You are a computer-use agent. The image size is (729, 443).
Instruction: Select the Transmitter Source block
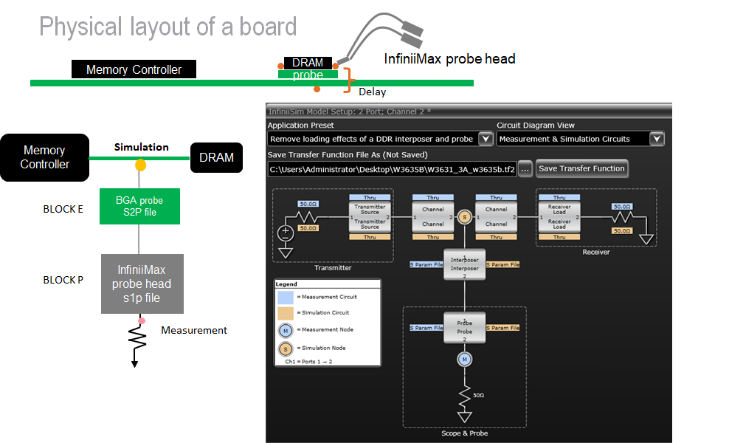[x=370, y=217]
